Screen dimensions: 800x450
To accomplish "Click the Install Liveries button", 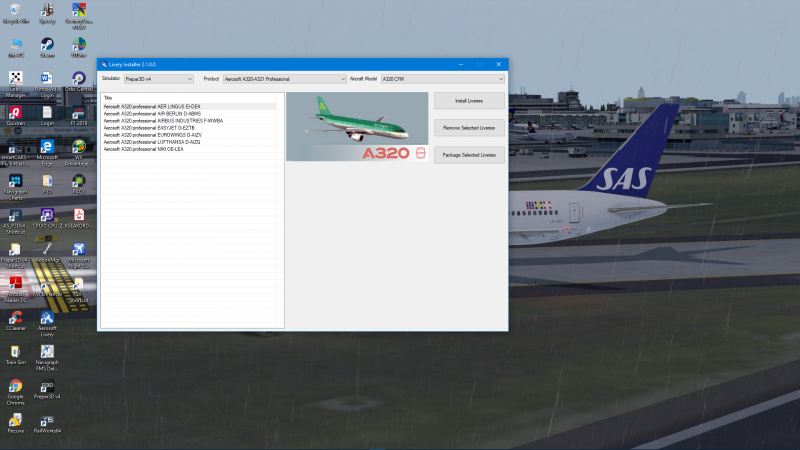I will (469, 101).
